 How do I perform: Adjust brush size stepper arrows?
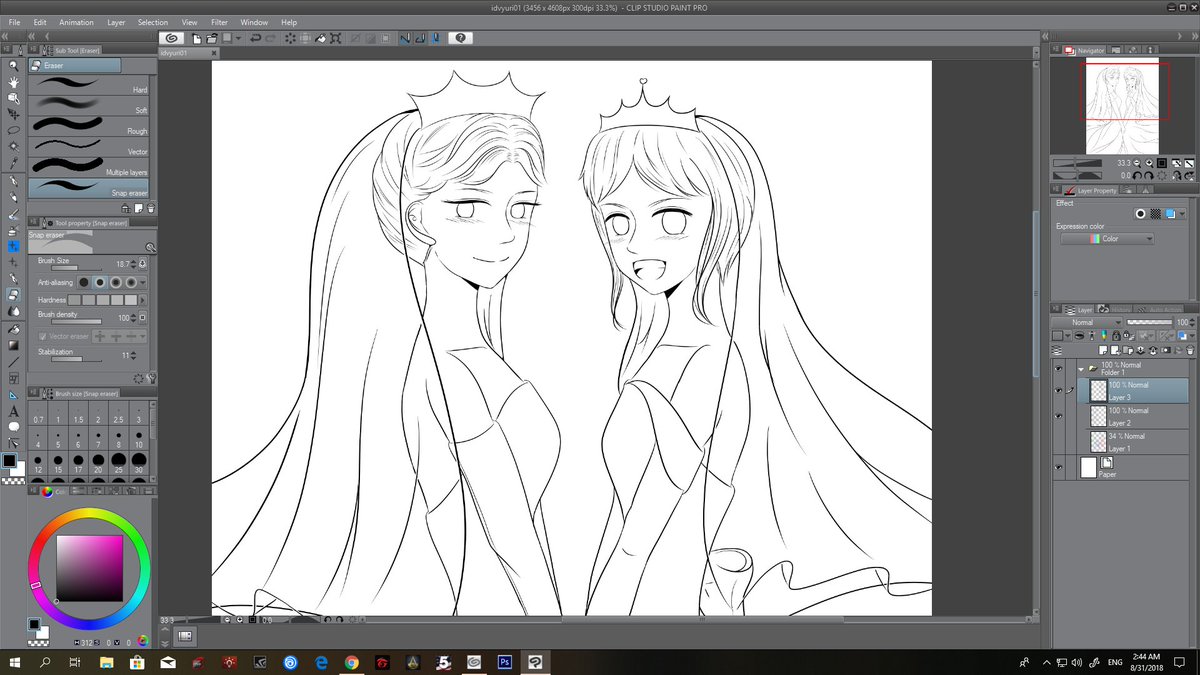coord(135,264)
